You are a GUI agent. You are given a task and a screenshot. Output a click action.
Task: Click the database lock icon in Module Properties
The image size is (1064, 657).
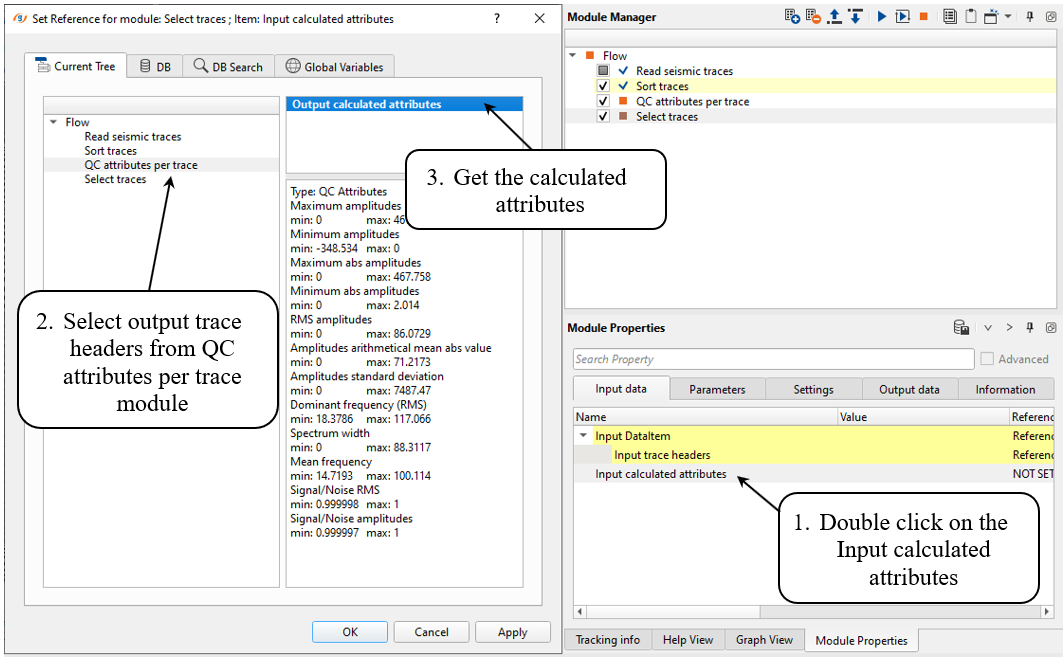961,328
